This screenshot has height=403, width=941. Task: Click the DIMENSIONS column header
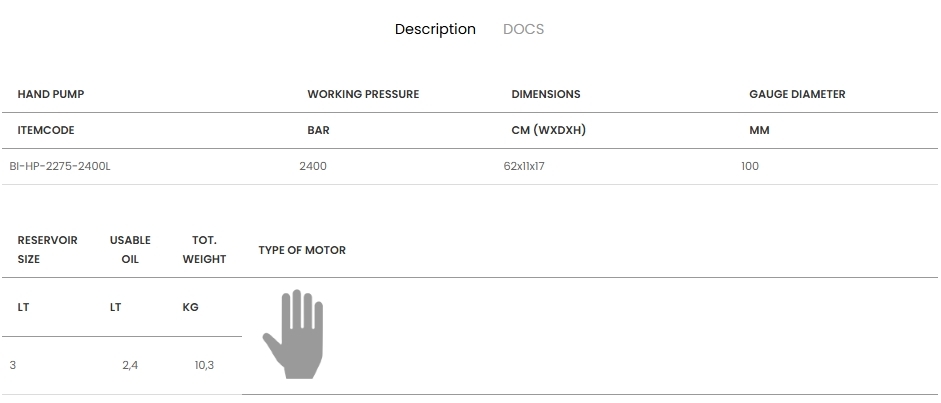(x=546, y=94)
